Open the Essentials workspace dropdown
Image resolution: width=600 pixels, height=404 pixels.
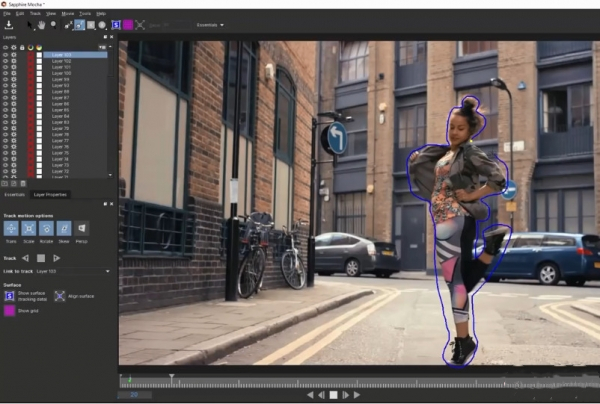coord(210,24)
